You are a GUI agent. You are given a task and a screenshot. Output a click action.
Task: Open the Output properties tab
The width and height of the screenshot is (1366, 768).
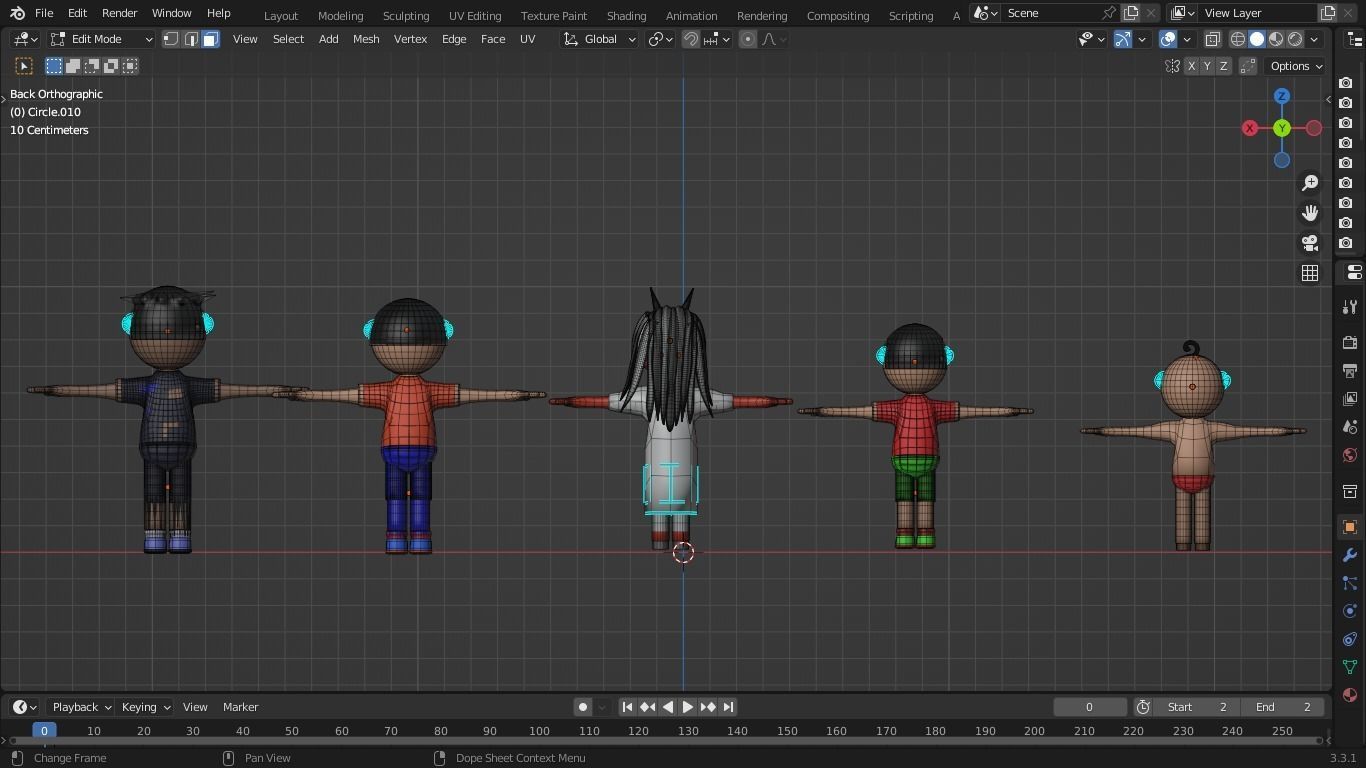1350,371
